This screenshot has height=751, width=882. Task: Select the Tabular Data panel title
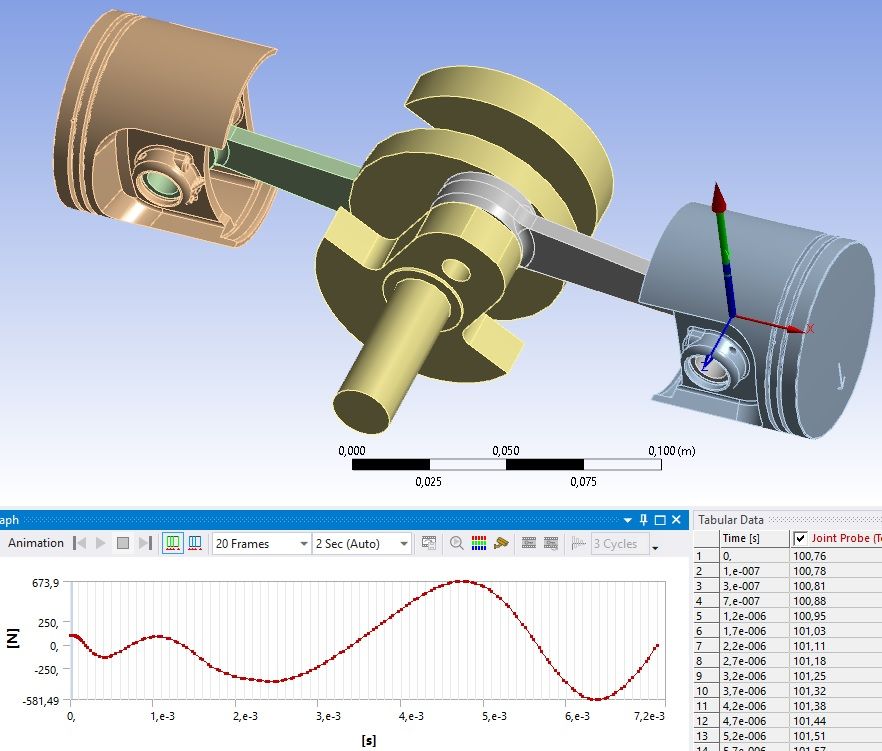click(x=731, y=519)
